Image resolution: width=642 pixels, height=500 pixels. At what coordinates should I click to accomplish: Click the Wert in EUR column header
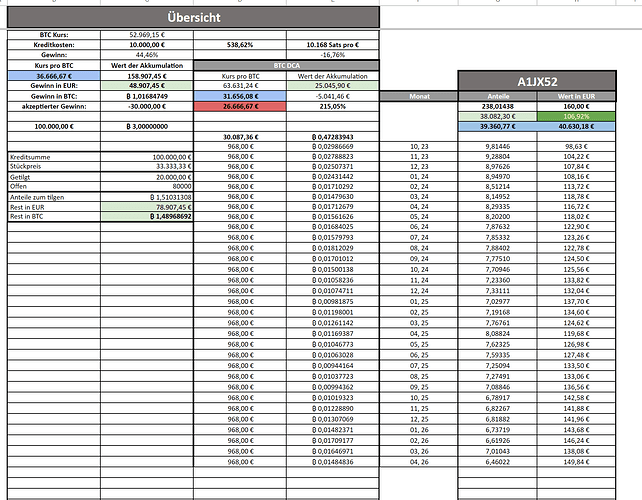coord(576,96)
